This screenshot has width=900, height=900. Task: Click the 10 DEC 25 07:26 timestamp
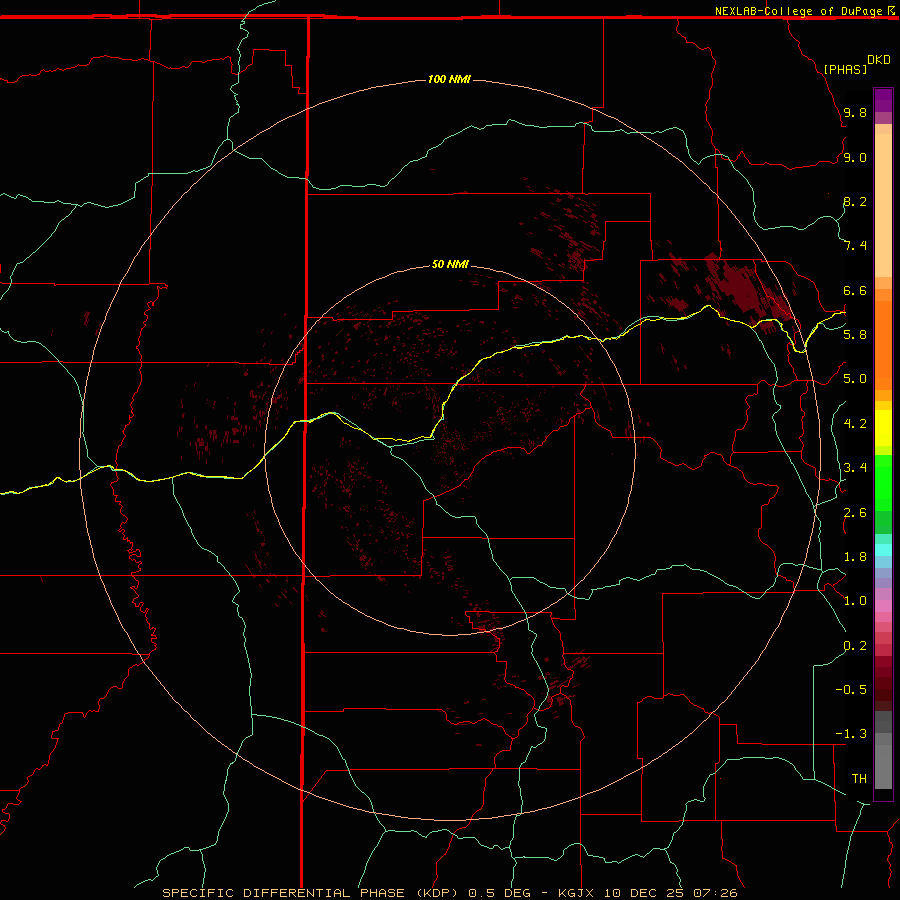point(670,893)
